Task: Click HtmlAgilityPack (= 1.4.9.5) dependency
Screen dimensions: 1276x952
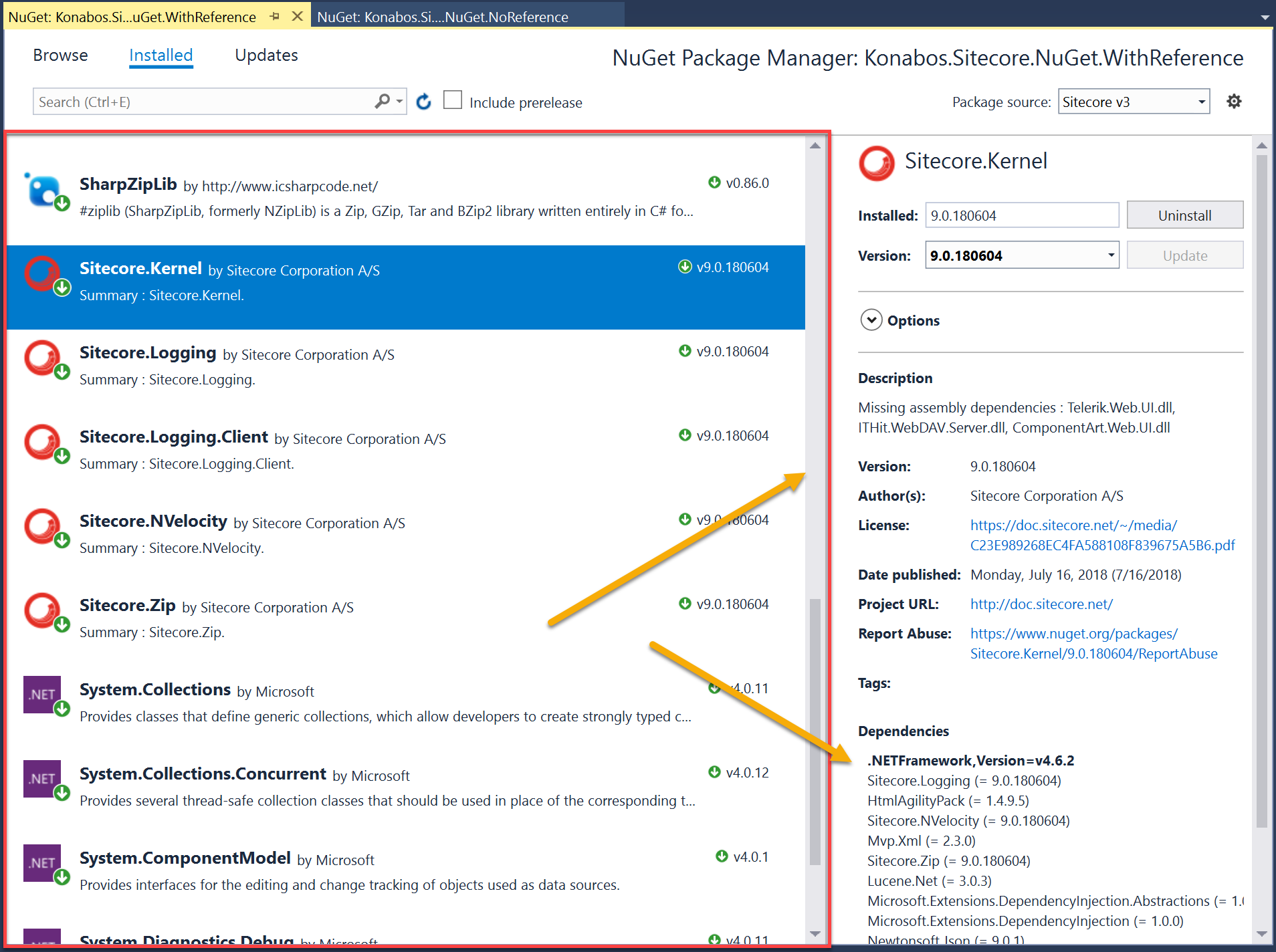Action: pyautogui.click(x=948, y=801)
